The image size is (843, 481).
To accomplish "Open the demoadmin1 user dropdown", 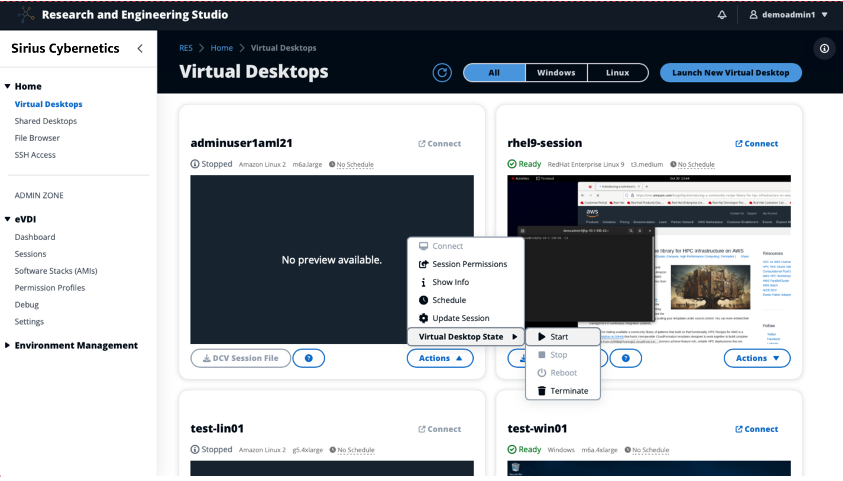I will point(788,15).
